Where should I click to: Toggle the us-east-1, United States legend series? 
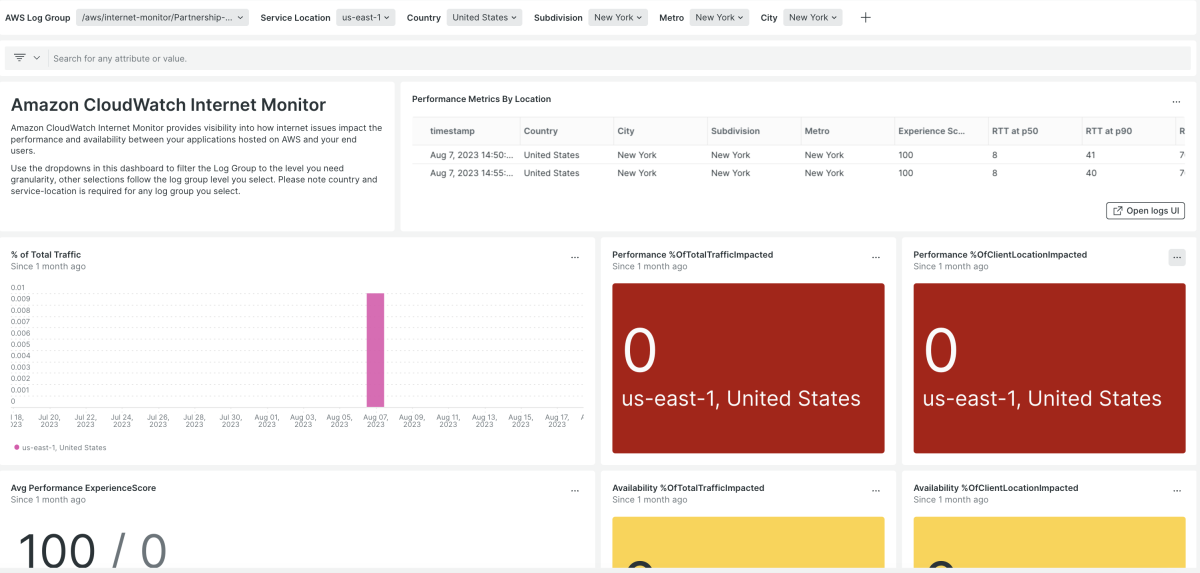[60, 447]
